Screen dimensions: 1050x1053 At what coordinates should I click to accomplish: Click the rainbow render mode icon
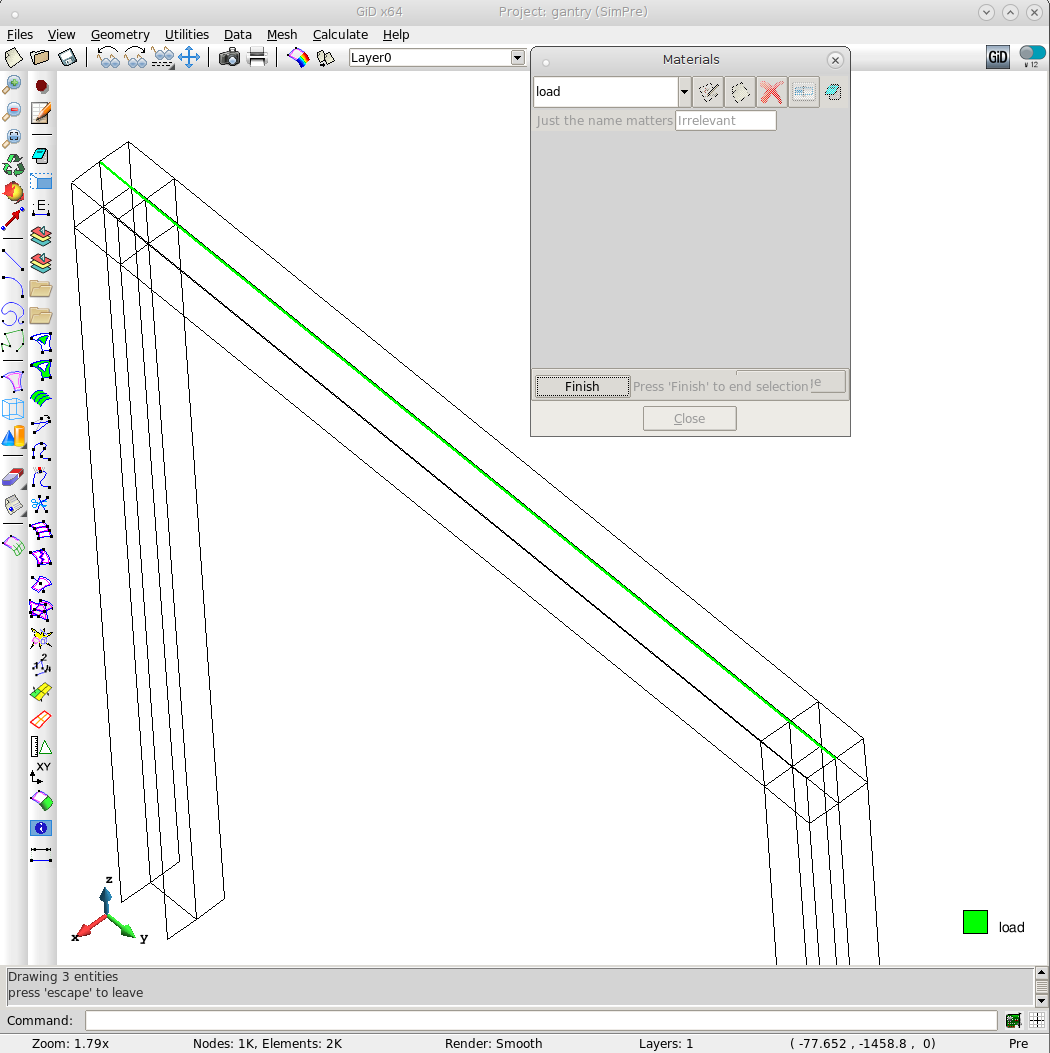298,58
